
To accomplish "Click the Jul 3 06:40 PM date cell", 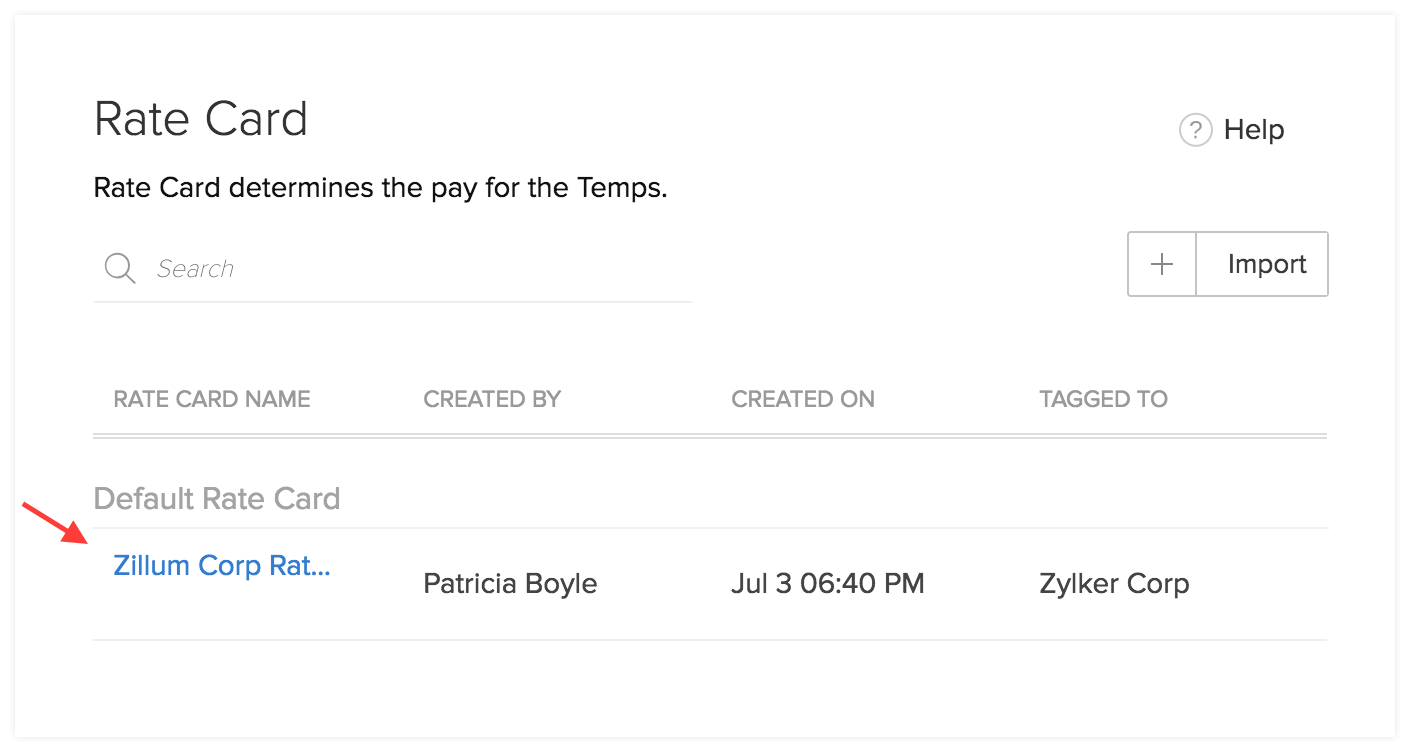I will point(828,584).
